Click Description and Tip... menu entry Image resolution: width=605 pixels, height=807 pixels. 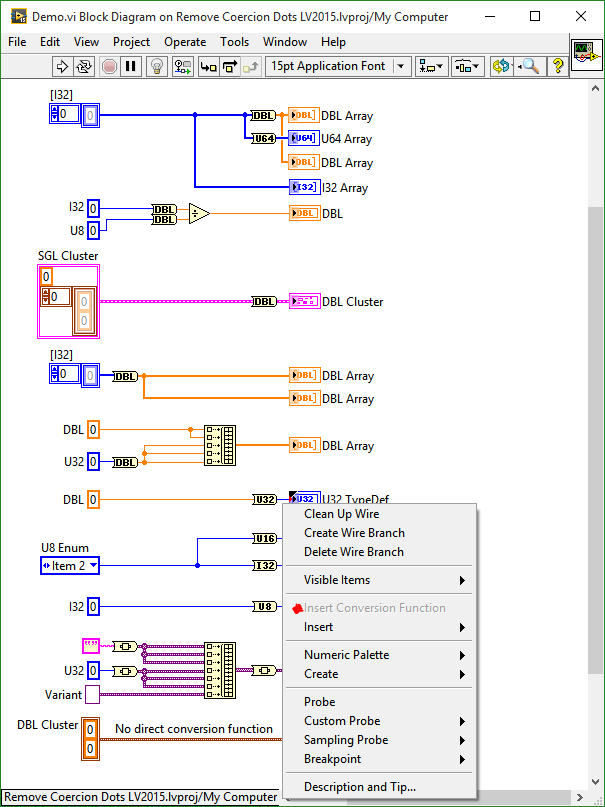359,787
